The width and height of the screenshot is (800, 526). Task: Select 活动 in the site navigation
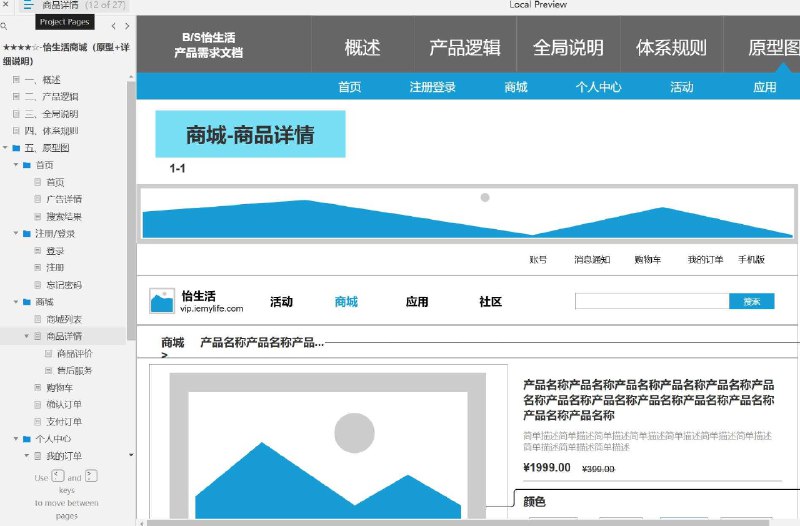281,302
